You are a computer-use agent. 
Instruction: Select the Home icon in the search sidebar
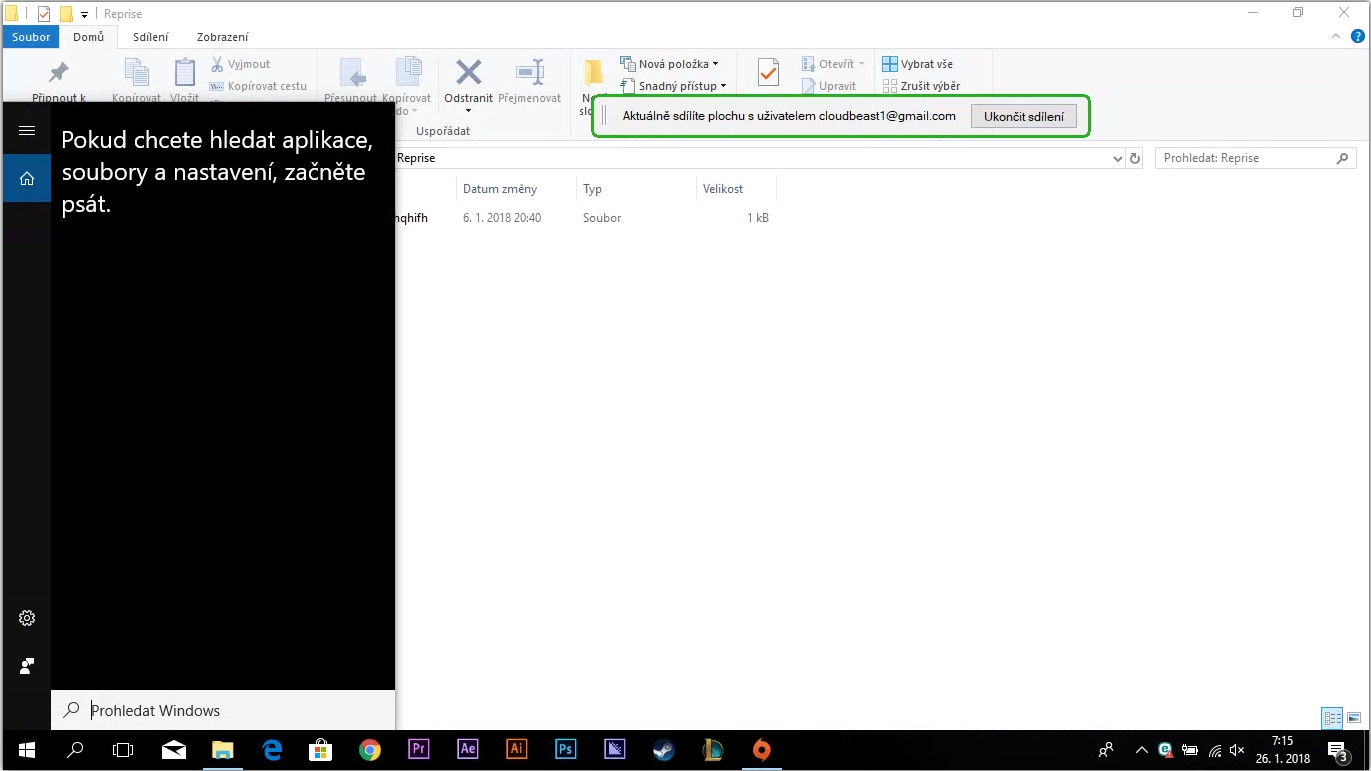click(x=27, y=179)
